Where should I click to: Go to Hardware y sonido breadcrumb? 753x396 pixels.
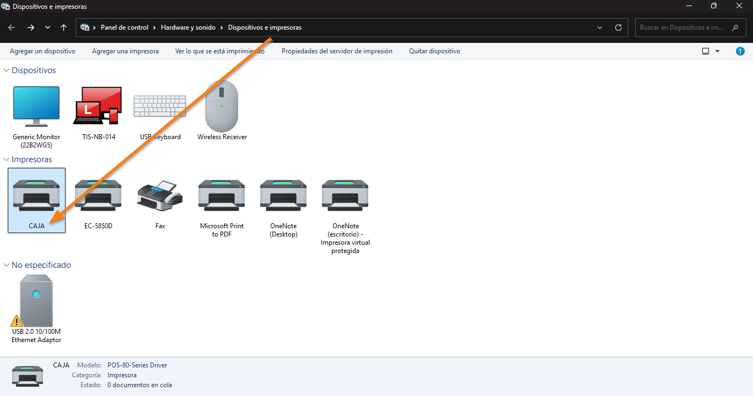coord(188,28)
